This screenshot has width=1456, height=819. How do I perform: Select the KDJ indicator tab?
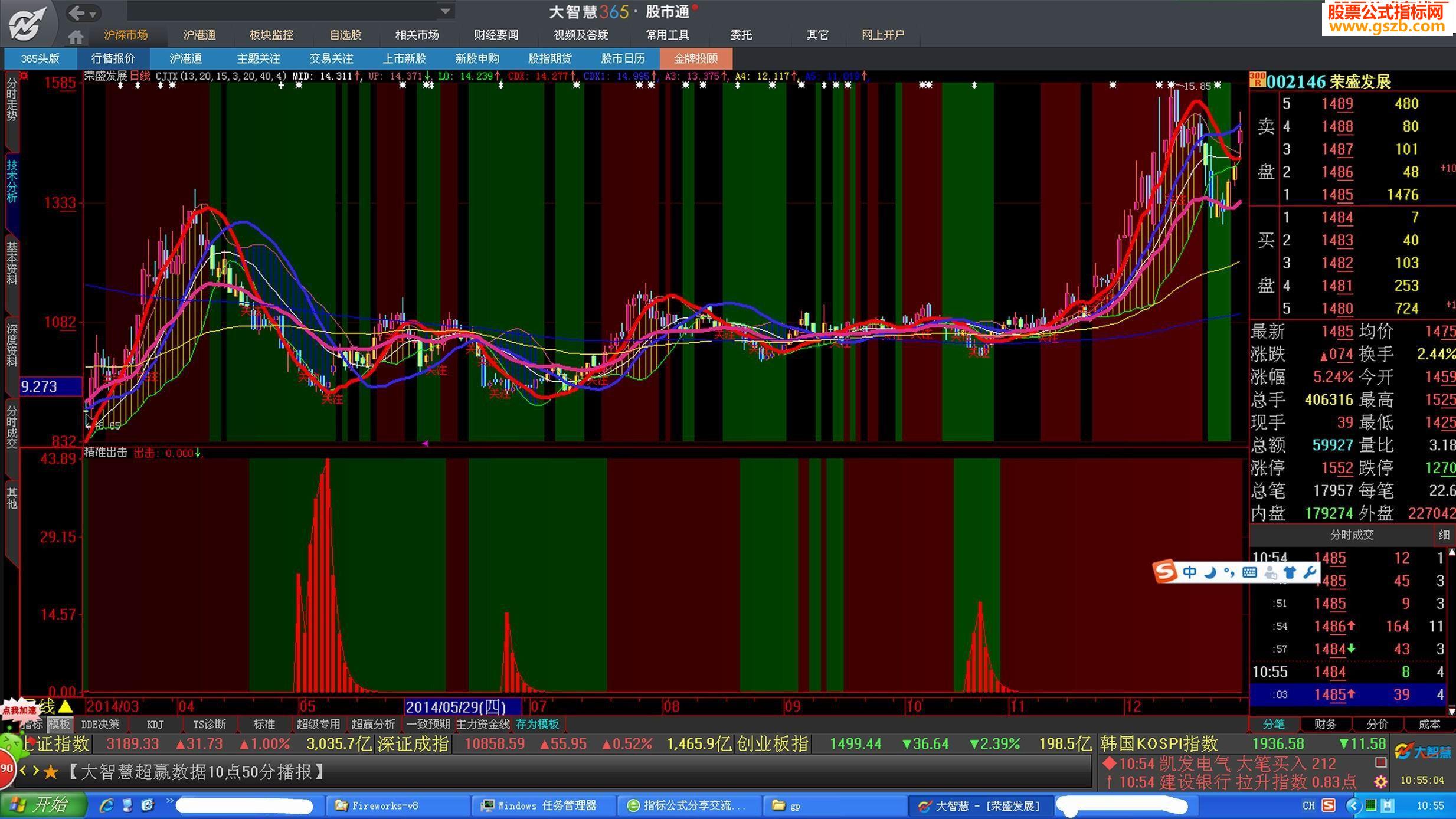(x=155, y=724)
